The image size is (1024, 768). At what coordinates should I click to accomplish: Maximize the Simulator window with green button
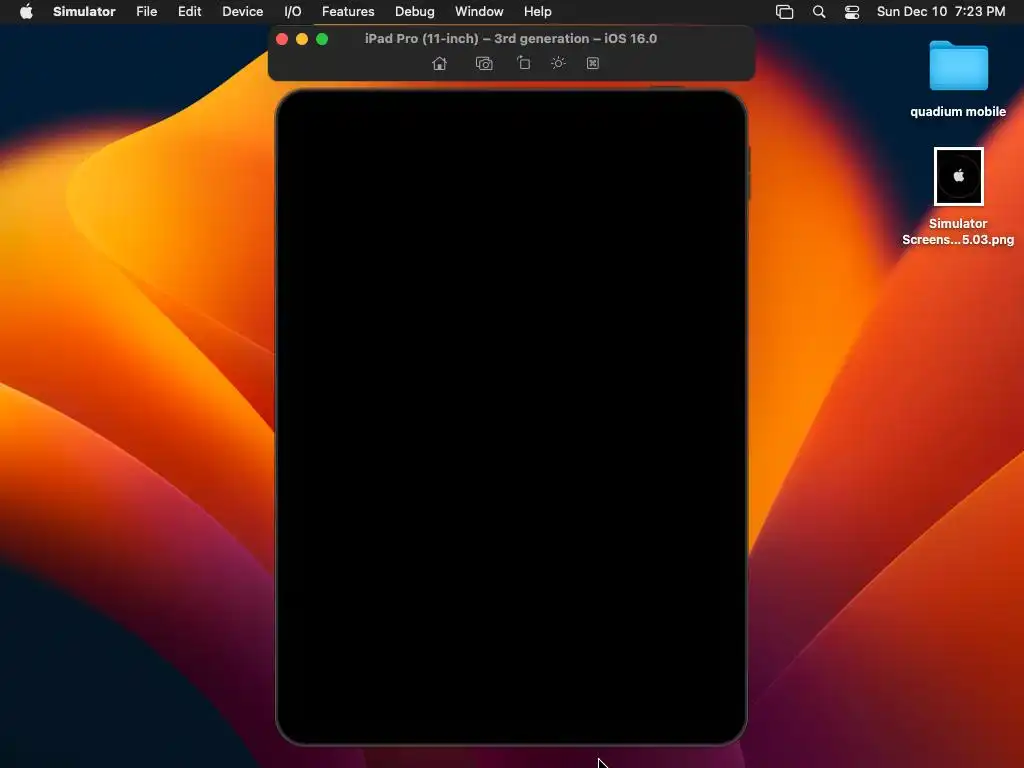click(322, 39)
